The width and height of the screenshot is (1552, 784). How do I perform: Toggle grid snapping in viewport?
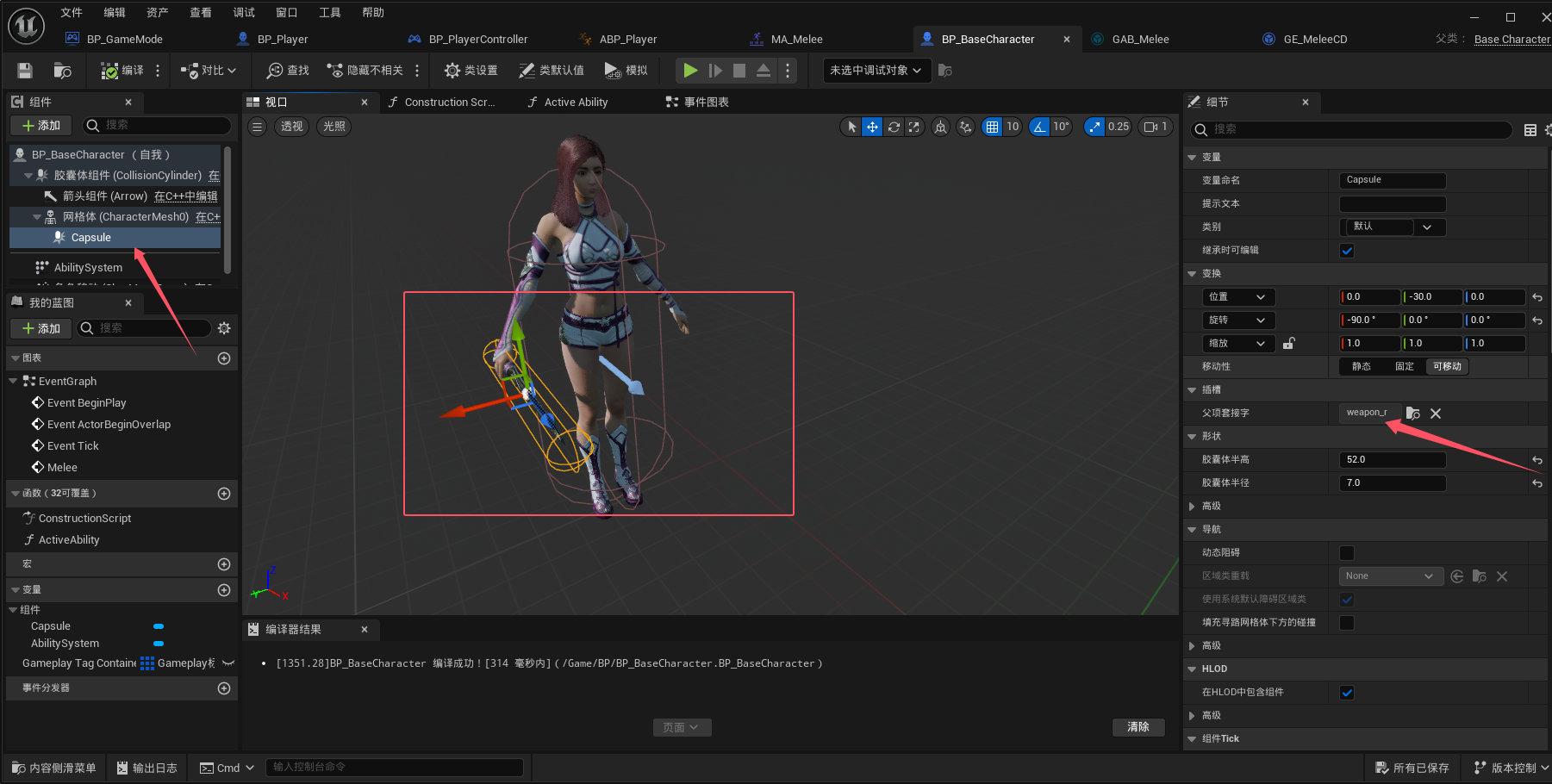coord(993,127)
